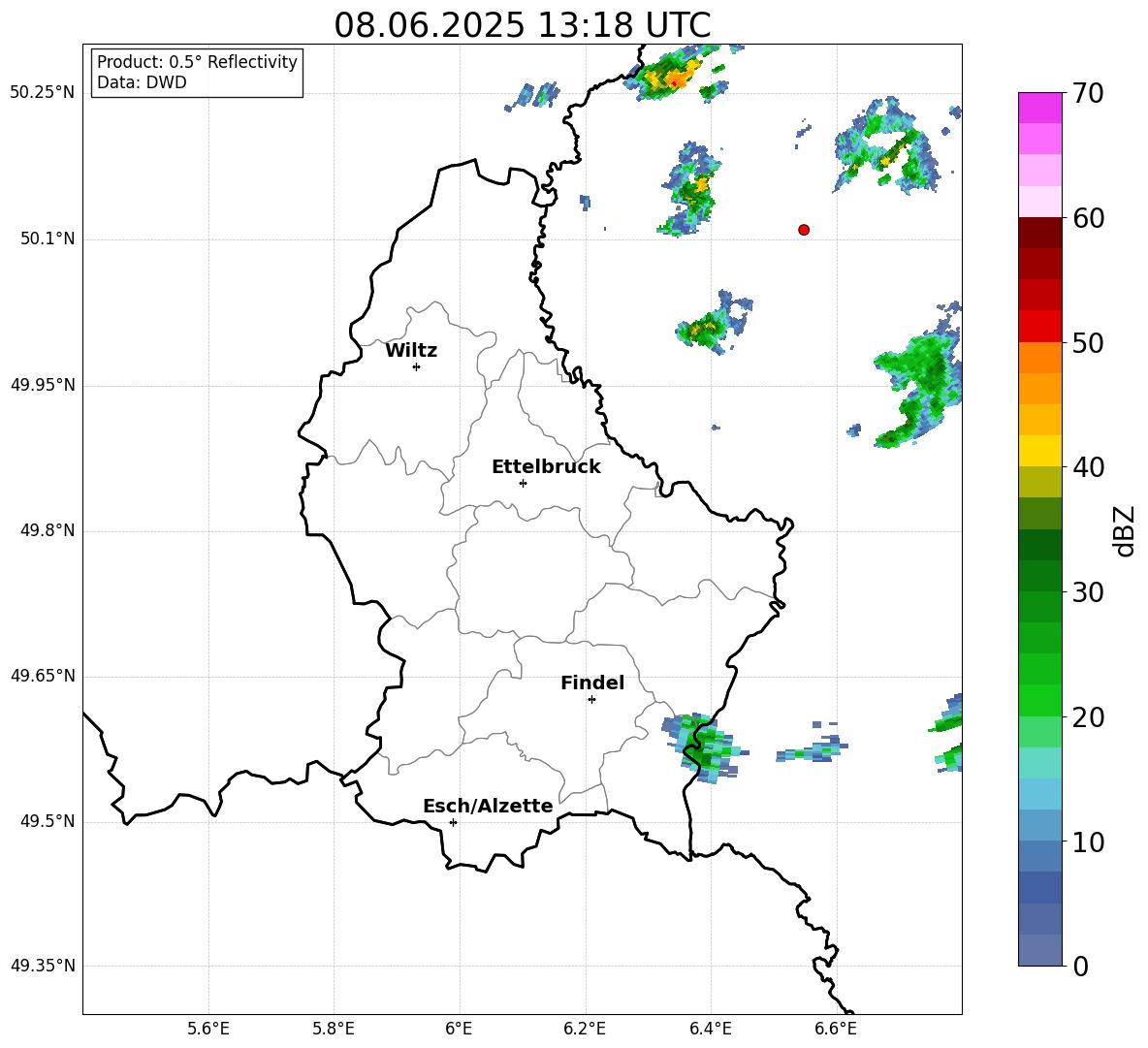Select the Esch/Alzette station label
1148x1048 pixels.
tap(488, 806)
